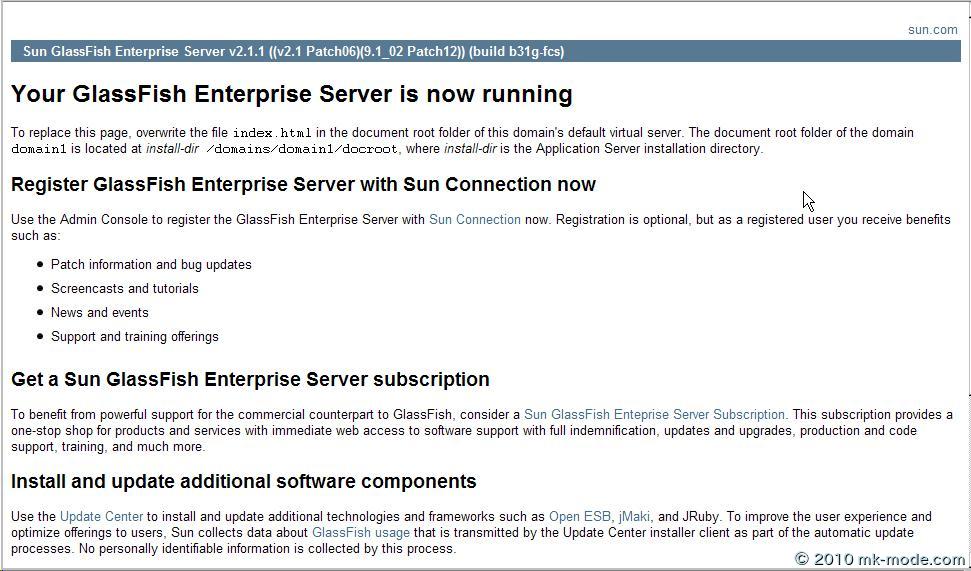Click the 'Your GlassFish Enterprise Server is now running' heading
971x571 pixels.
point(291,95)
